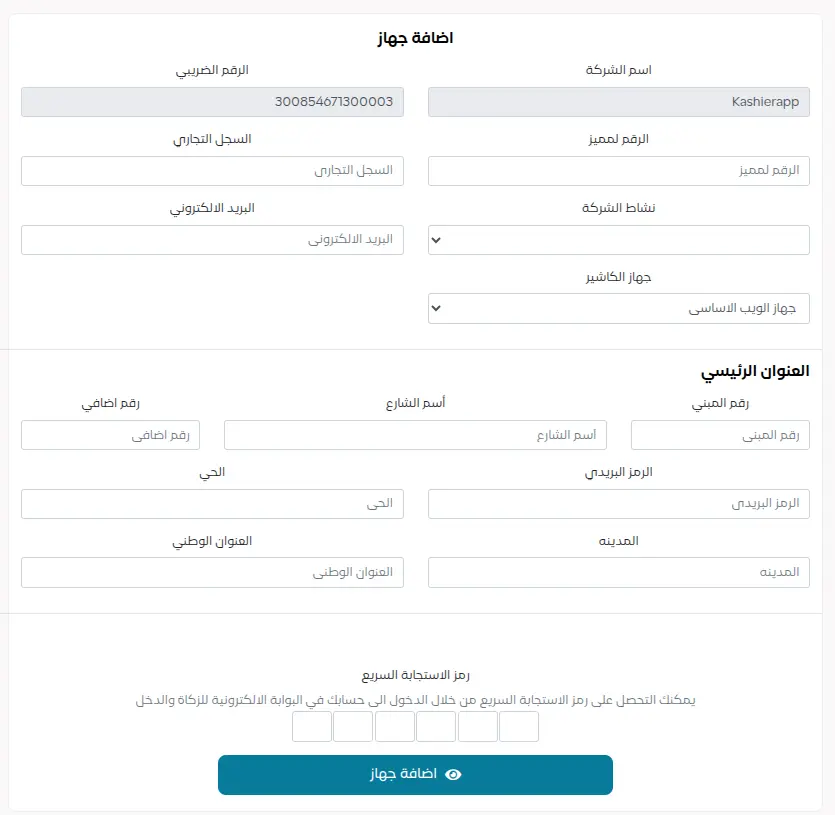Click the eye icon inside the submit button

tap(454, 775)
